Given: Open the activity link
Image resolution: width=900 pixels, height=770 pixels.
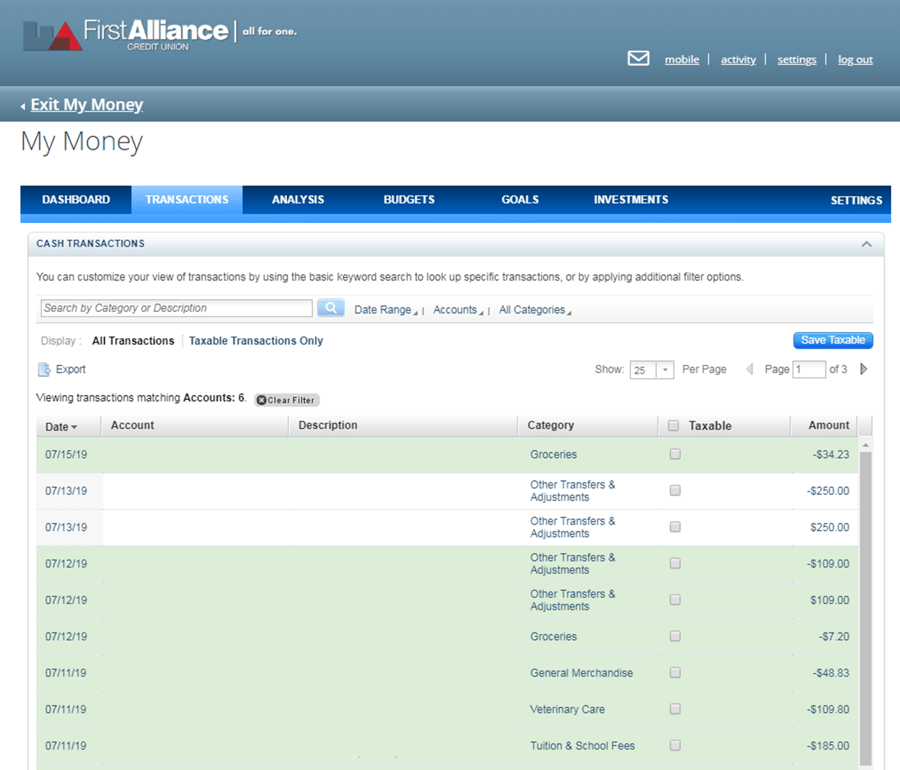Looking at the screenshot, I should [x=738, y=59].
